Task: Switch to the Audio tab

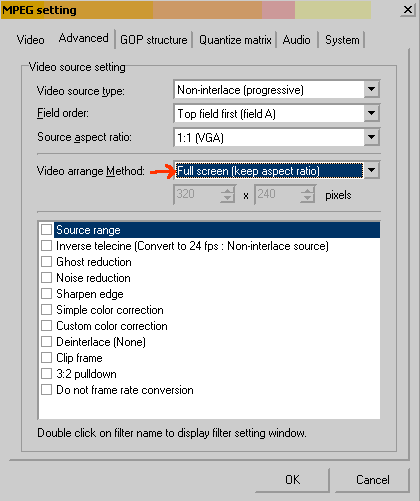Action: [296, 40]
